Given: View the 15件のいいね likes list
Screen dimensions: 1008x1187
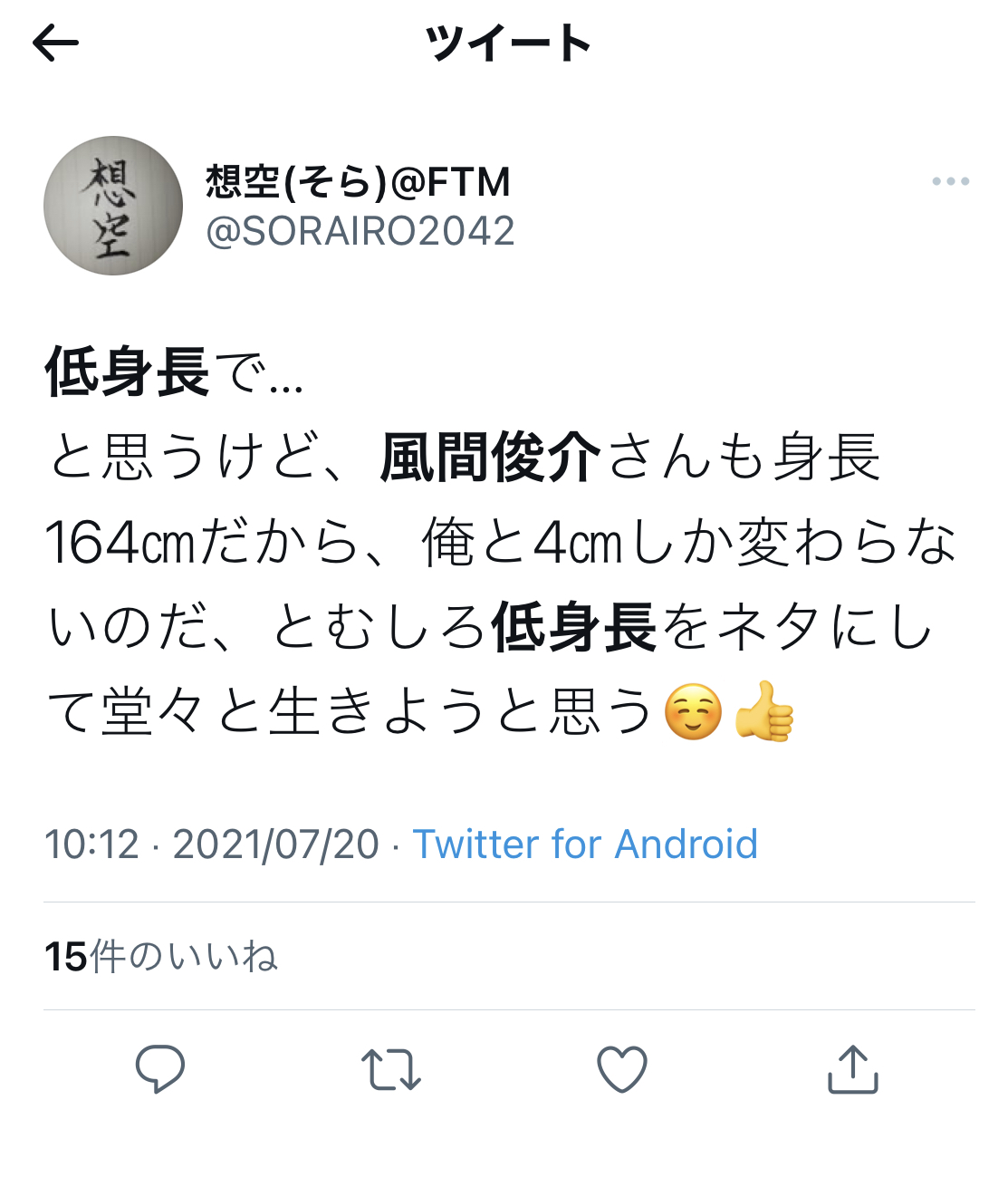Looking at the screenshot, I should [160, 956].
